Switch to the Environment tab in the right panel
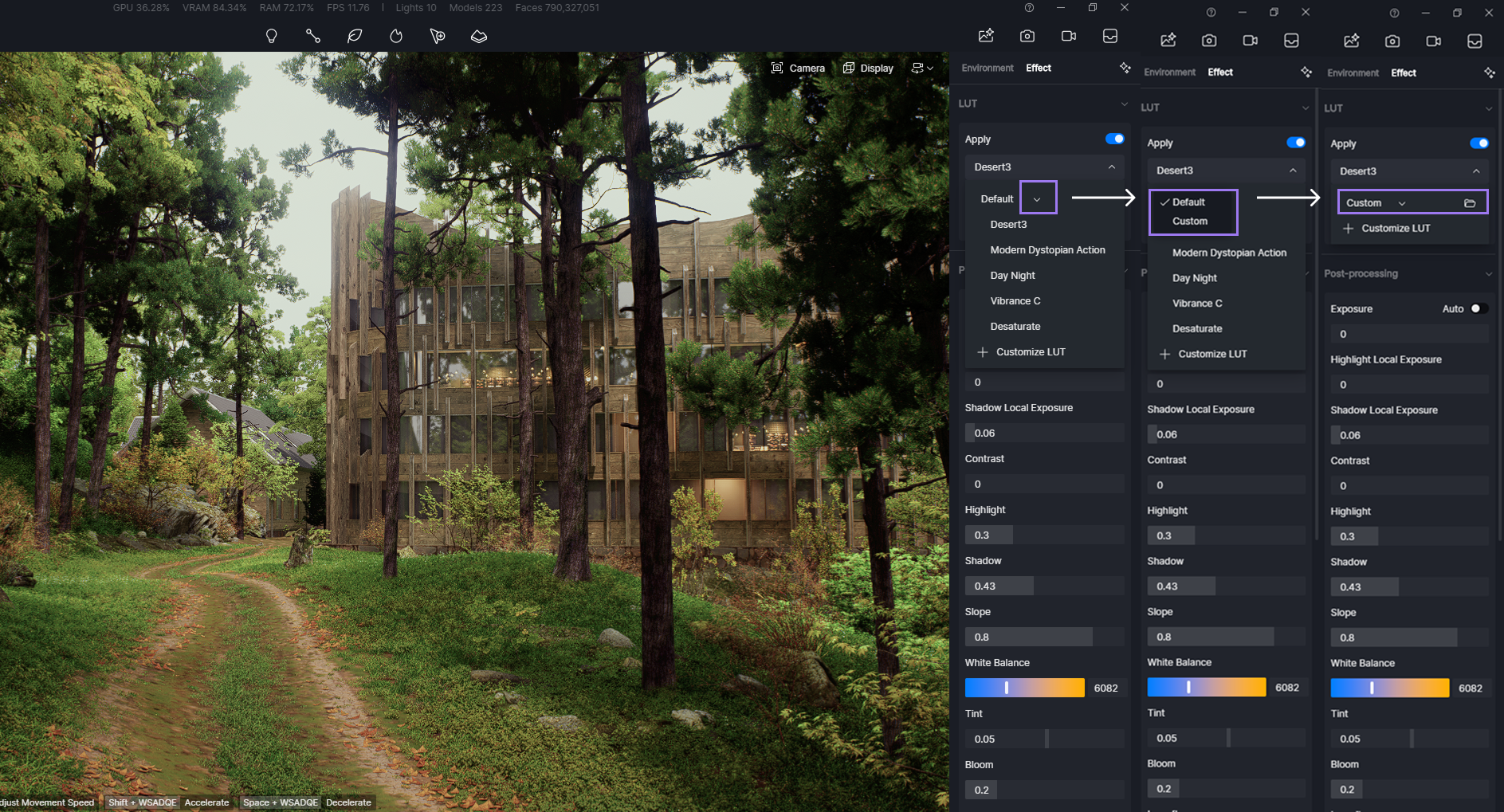This screenshot has width=1504, height=812. [x=1353, y=73]
